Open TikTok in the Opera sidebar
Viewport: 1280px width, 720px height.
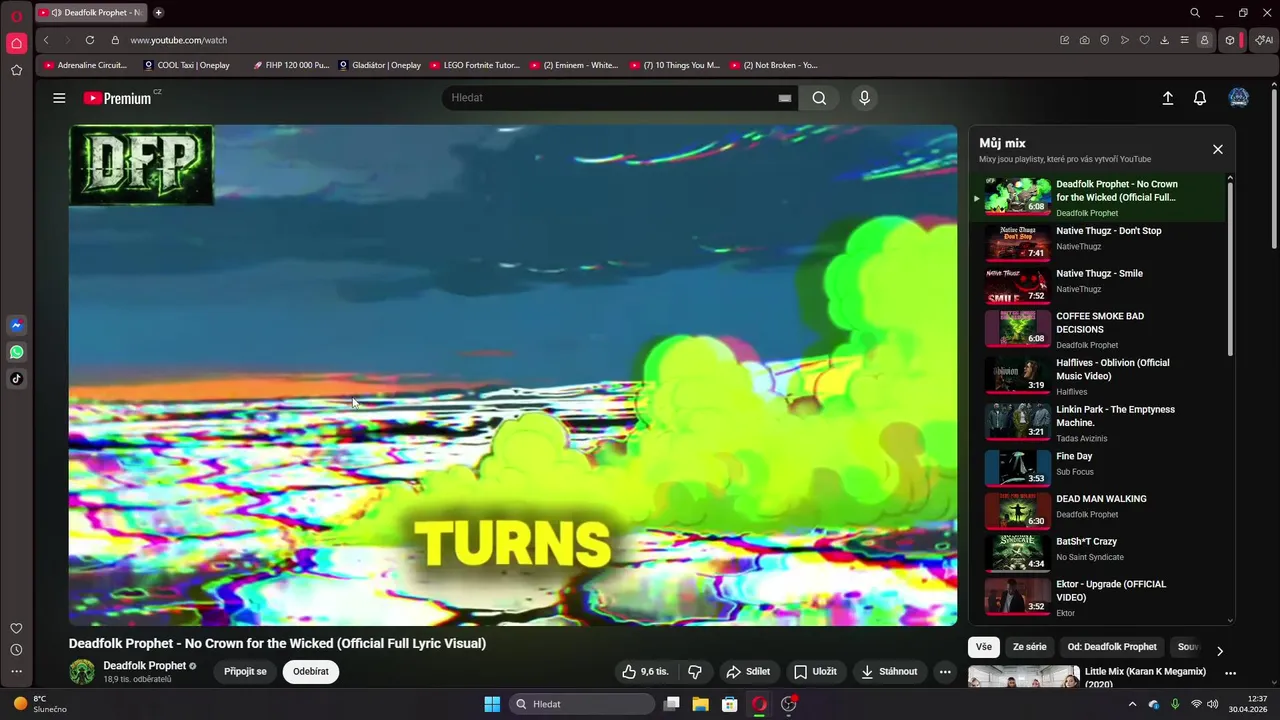[16, 378]
